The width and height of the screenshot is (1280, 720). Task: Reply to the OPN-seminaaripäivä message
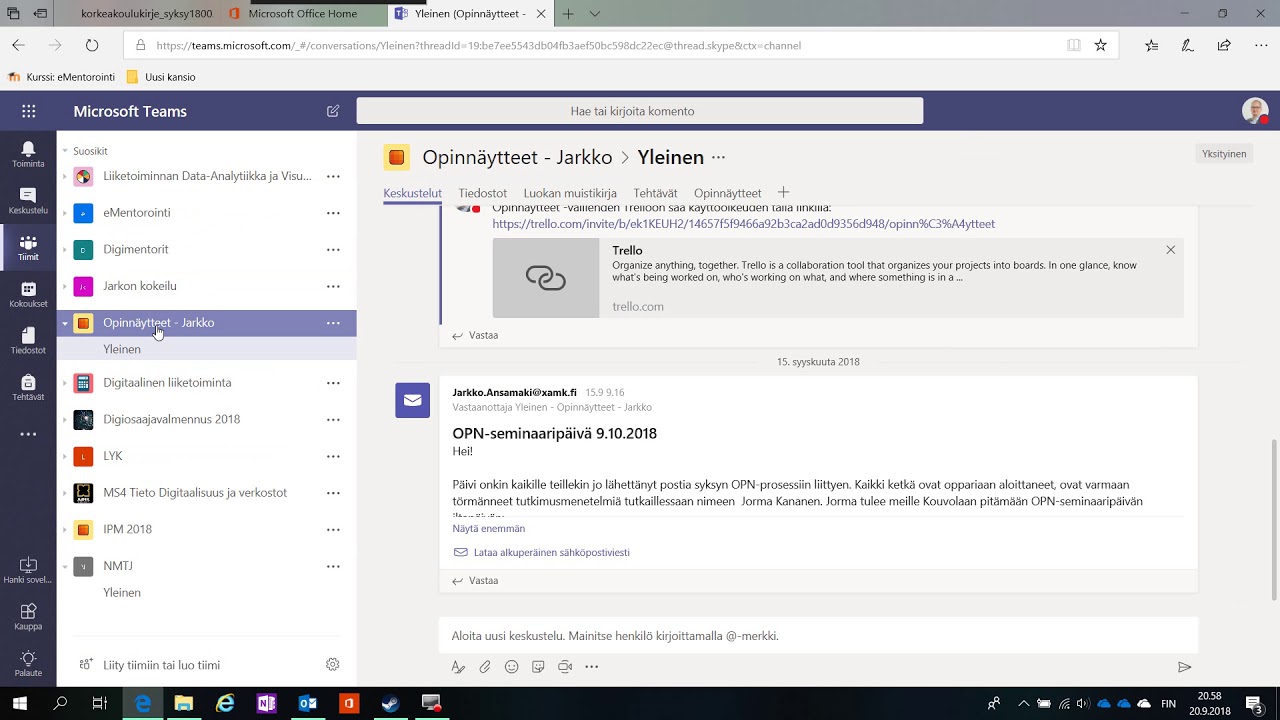[x=475, y=581]
